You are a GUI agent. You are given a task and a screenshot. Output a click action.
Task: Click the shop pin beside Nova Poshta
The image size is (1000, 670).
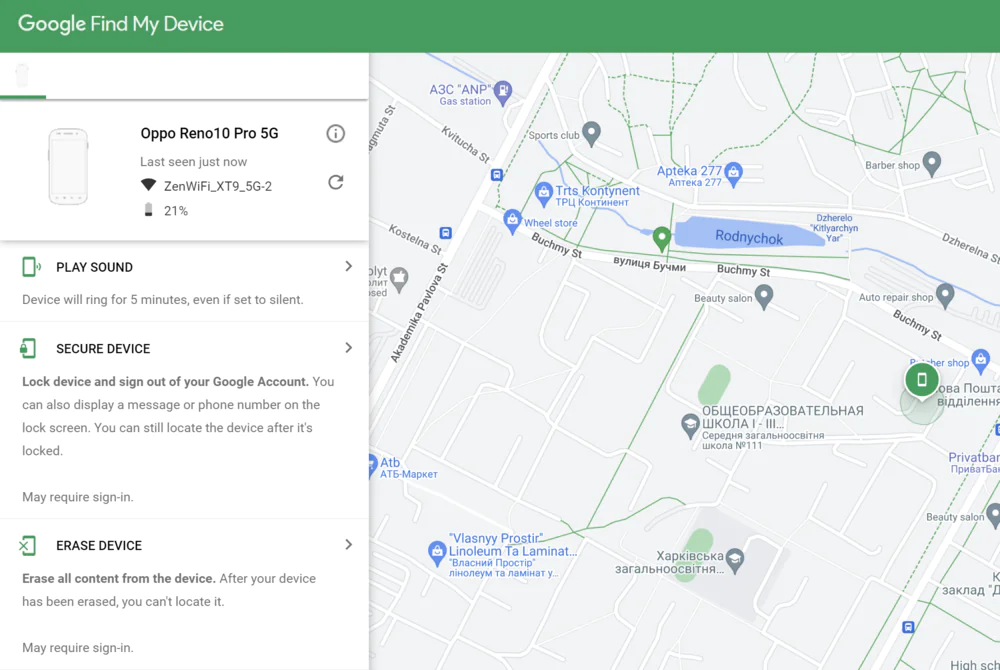pos(980,361)
